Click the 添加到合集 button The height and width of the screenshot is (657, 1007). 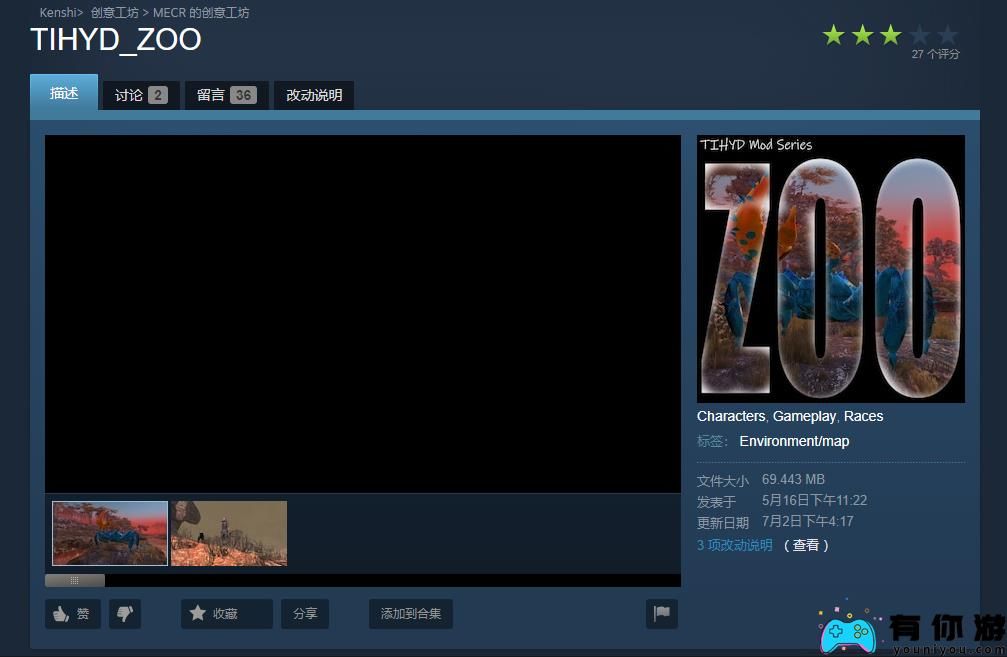(x=410, y=613)
